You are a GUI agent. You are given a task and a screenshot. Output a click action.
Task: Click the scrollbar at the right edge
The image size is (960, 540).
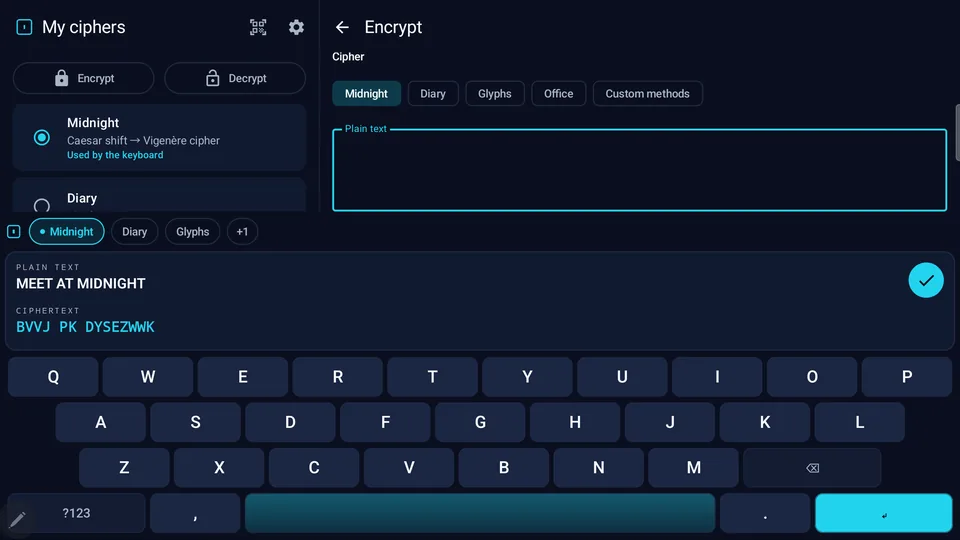(x=958, y=132)
